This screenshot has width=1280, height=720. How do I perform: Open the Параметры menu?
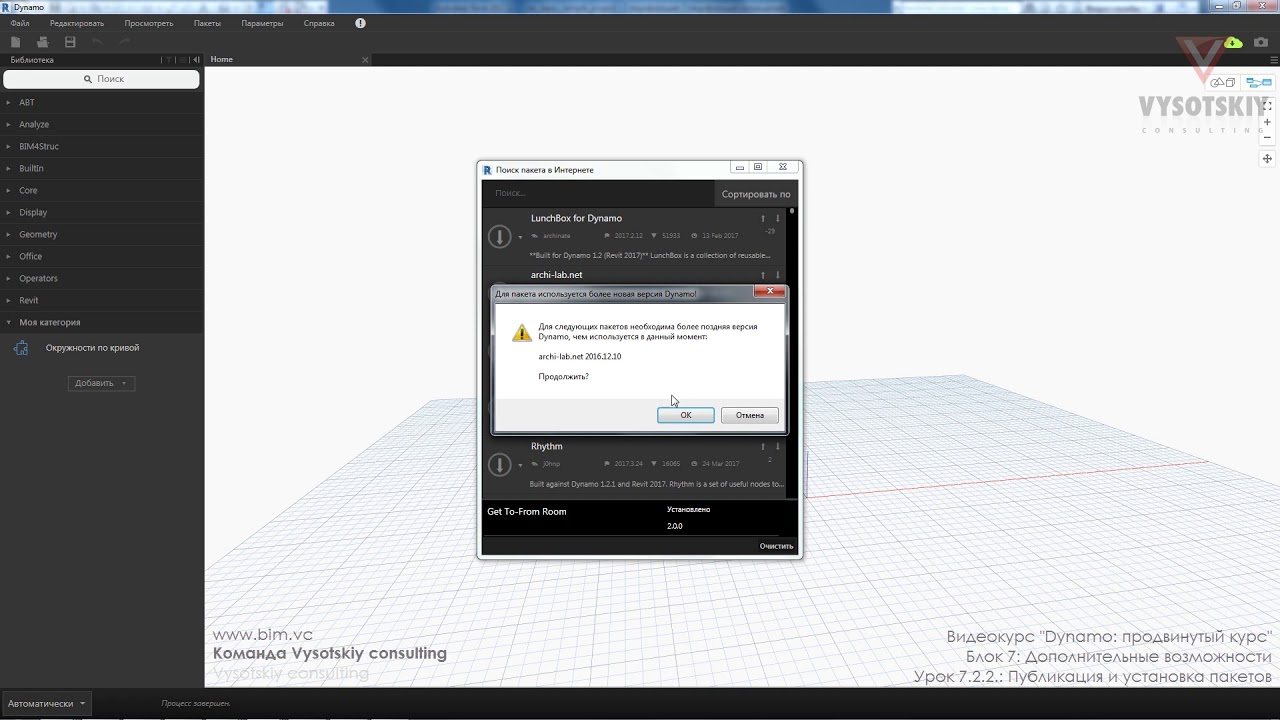click(262, 23)
